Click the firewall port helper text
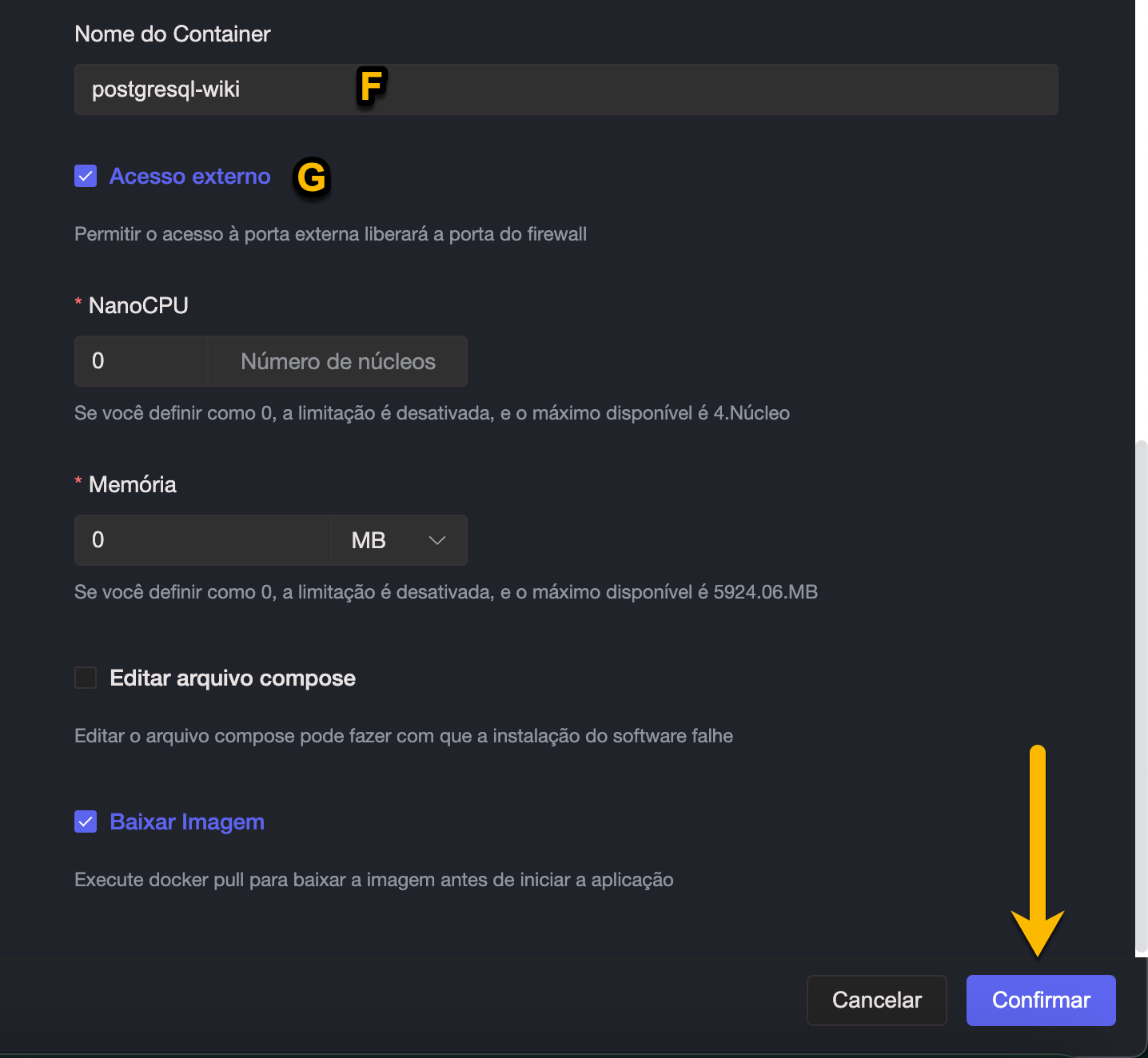 point(330,234)
